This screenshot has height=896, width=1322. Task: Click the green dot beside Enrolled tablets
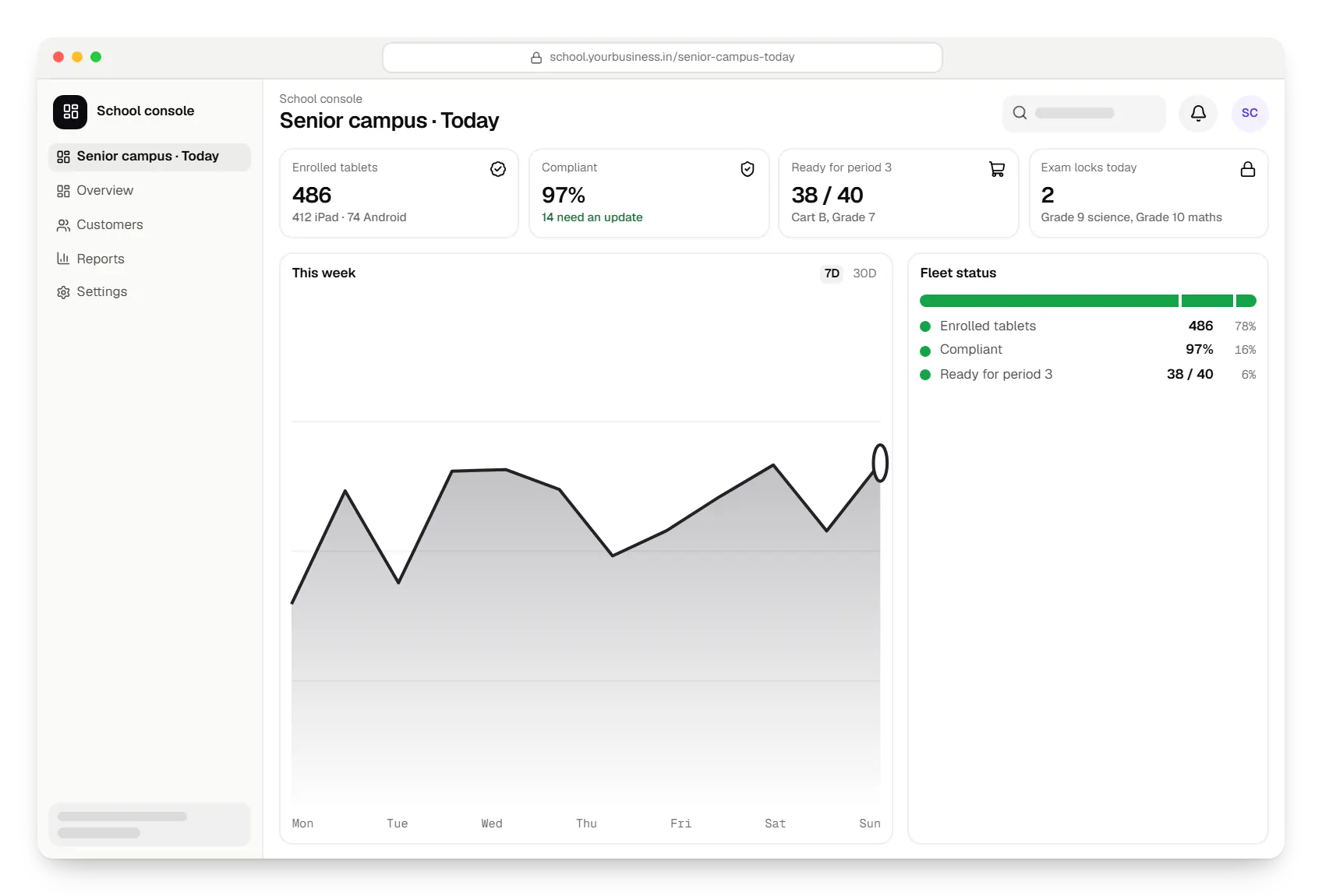[x=925, y=326]
